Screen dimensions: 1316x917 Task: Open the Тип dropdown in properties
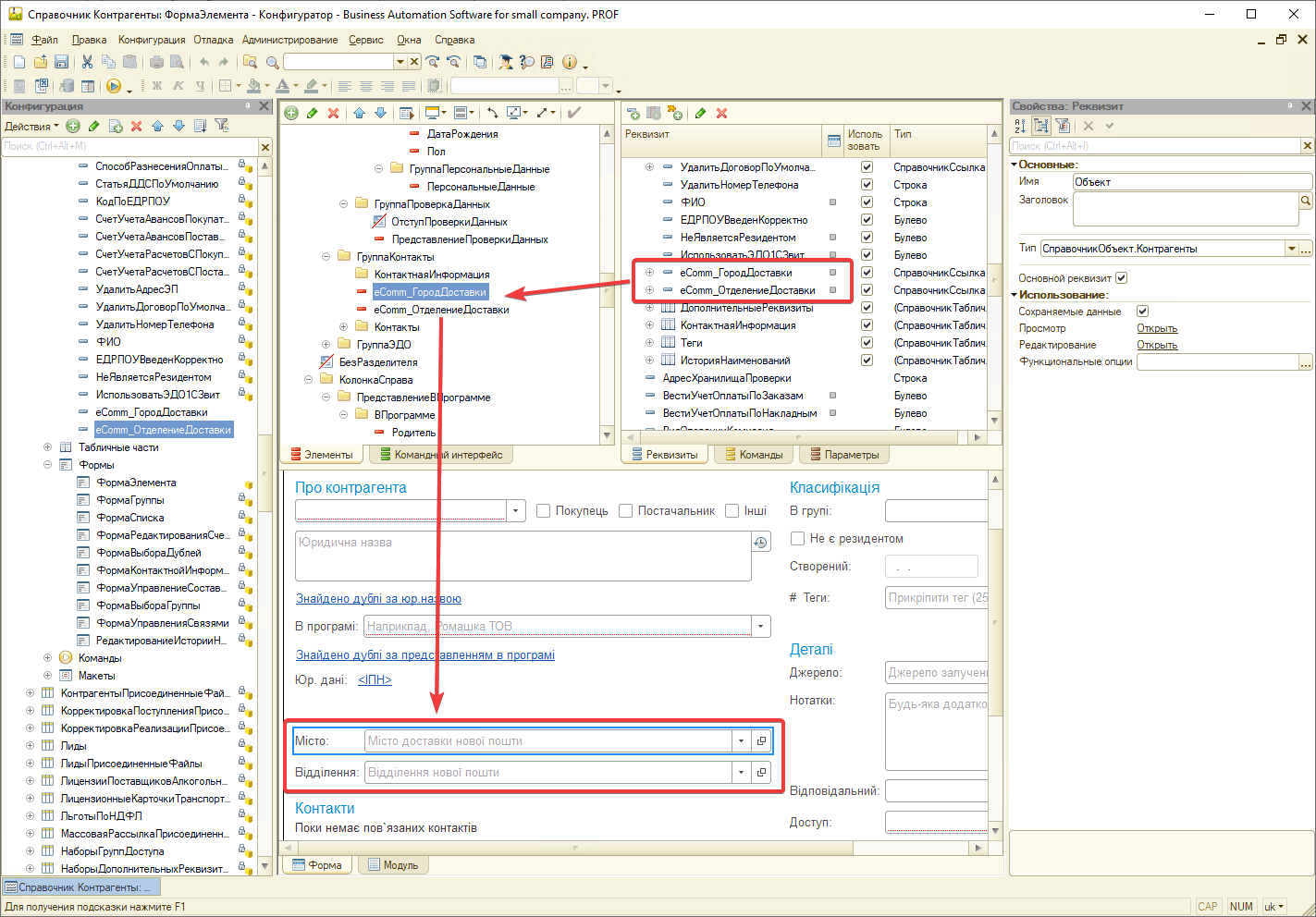click(1291, 249)
